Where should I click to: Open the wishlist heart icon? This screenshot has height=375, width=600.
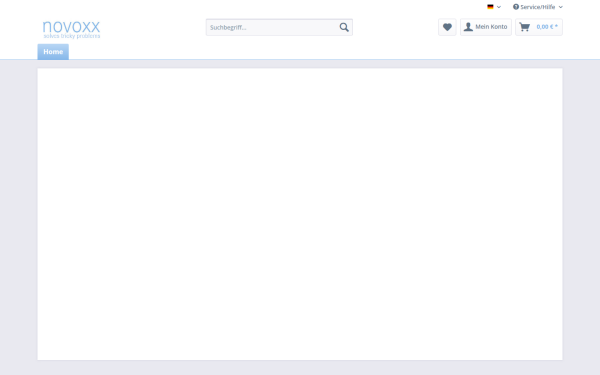447,27
